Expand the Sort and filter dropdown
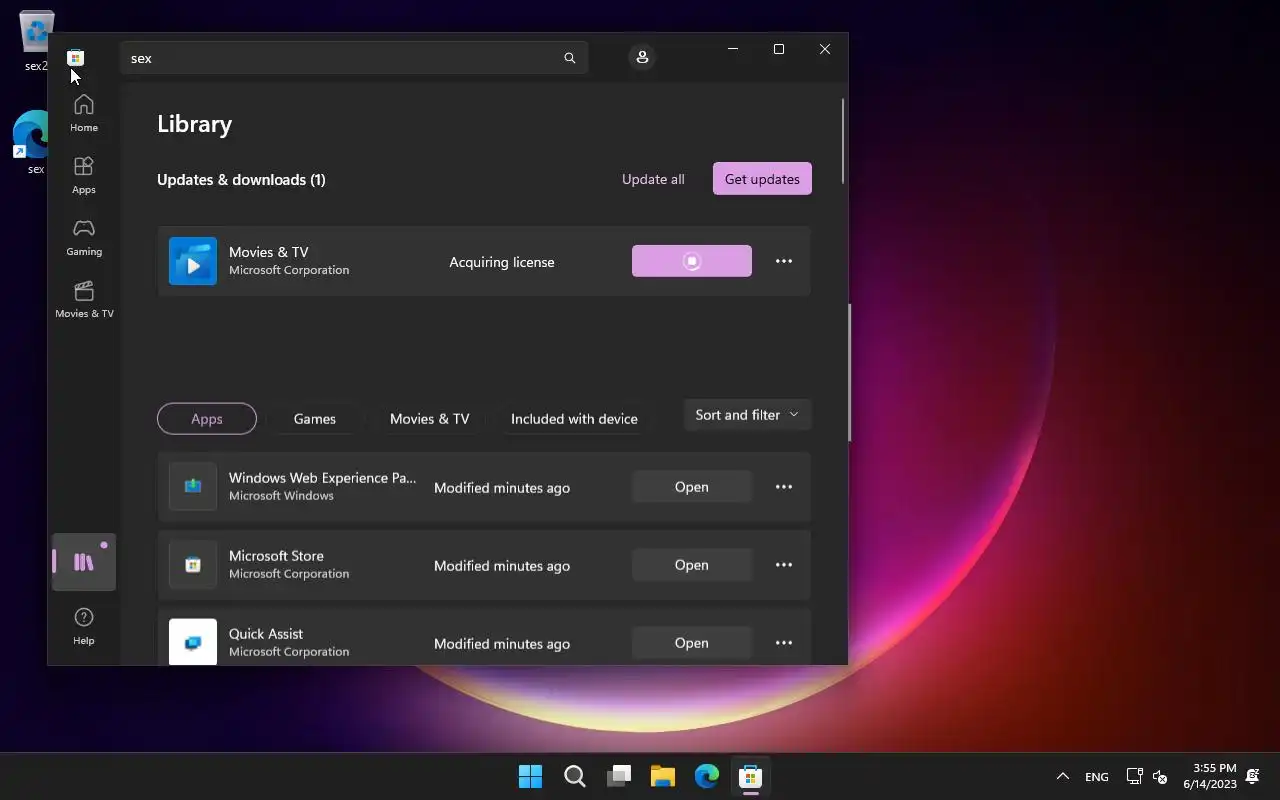 coord(748,415)
